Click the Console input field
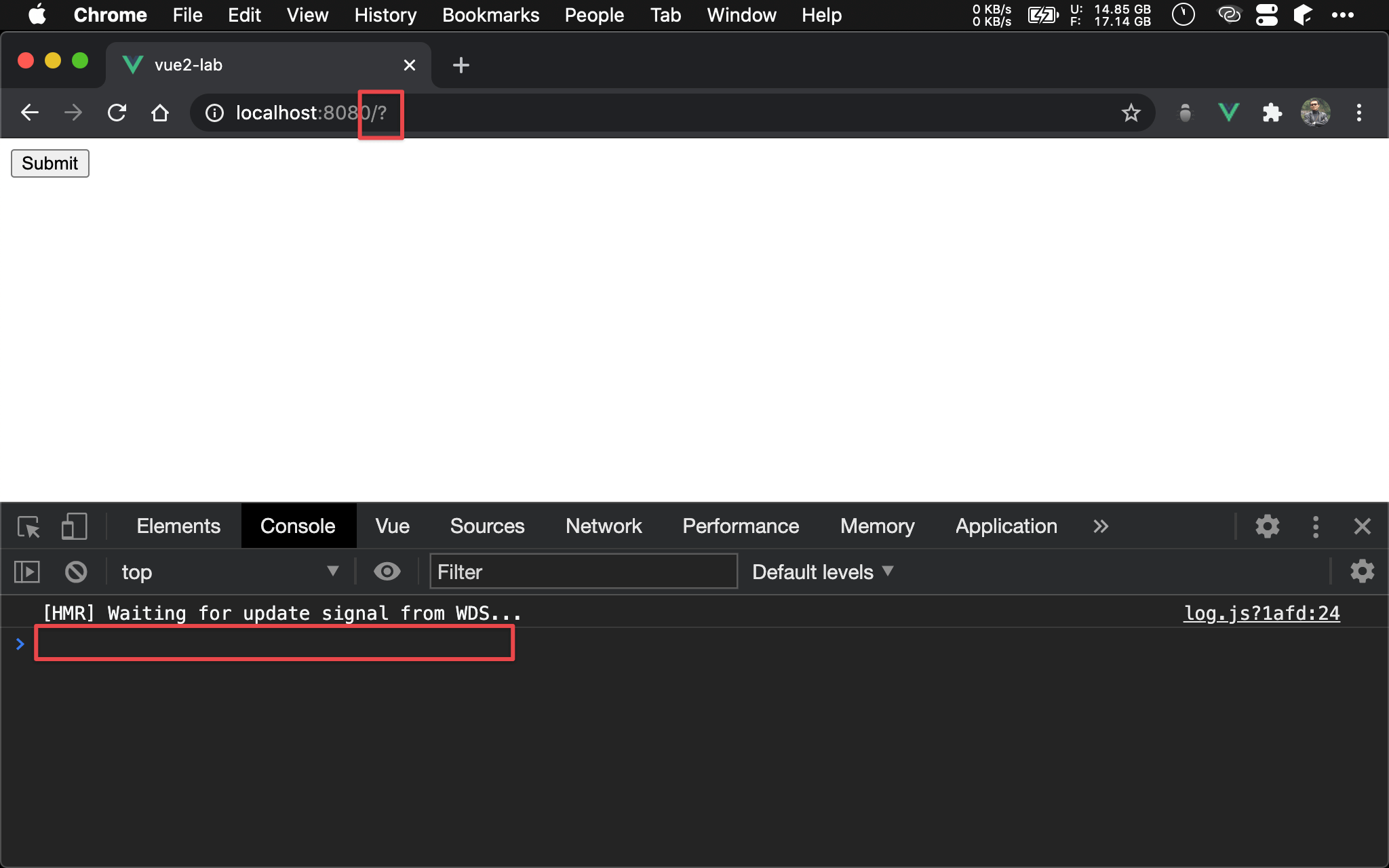Image resolution: width=1389 pixels, height=868 pixels. (x=275, y=644)
